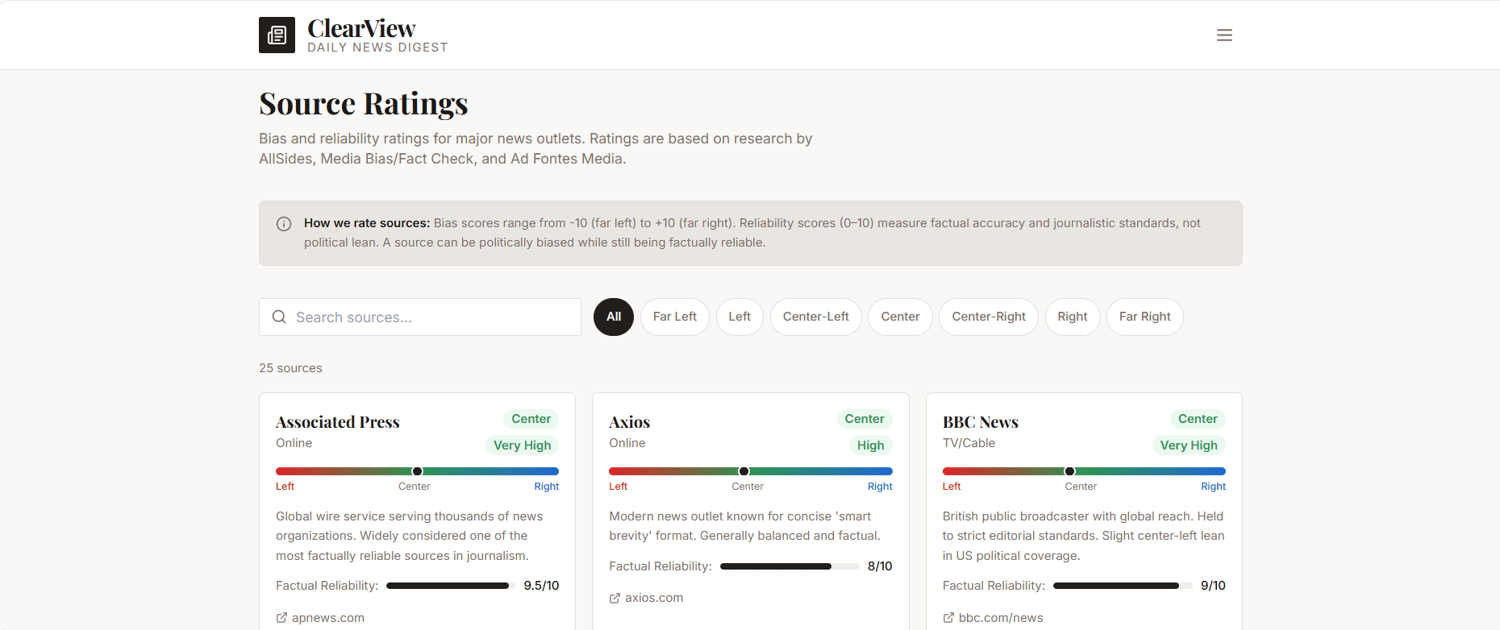Select the Far Right filter
The width and height of the screenshot is (1500, 630).
1145,317
